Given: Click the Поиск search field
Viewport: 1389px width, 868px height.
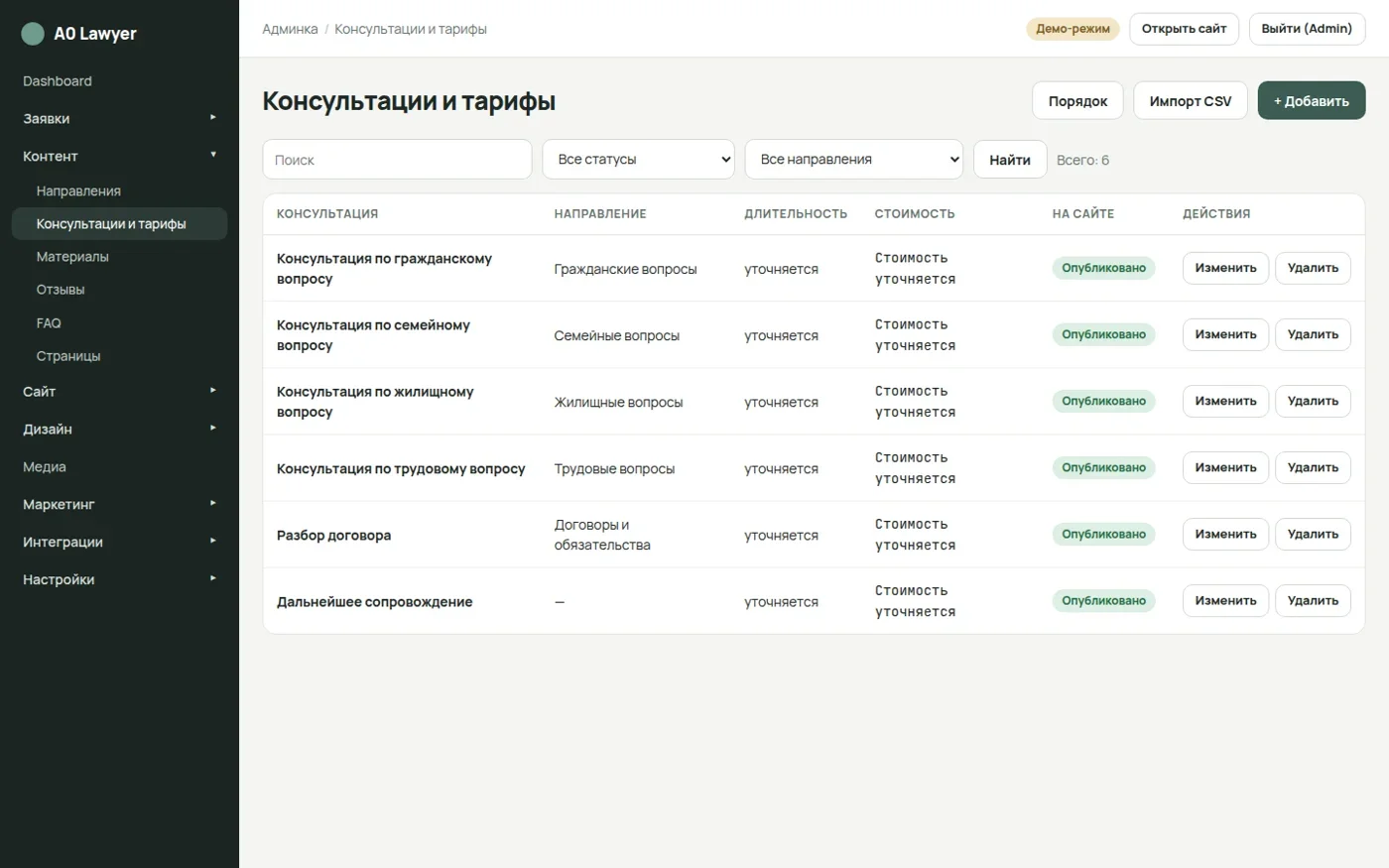Looking at the screenshot, I should pos(397,160).
